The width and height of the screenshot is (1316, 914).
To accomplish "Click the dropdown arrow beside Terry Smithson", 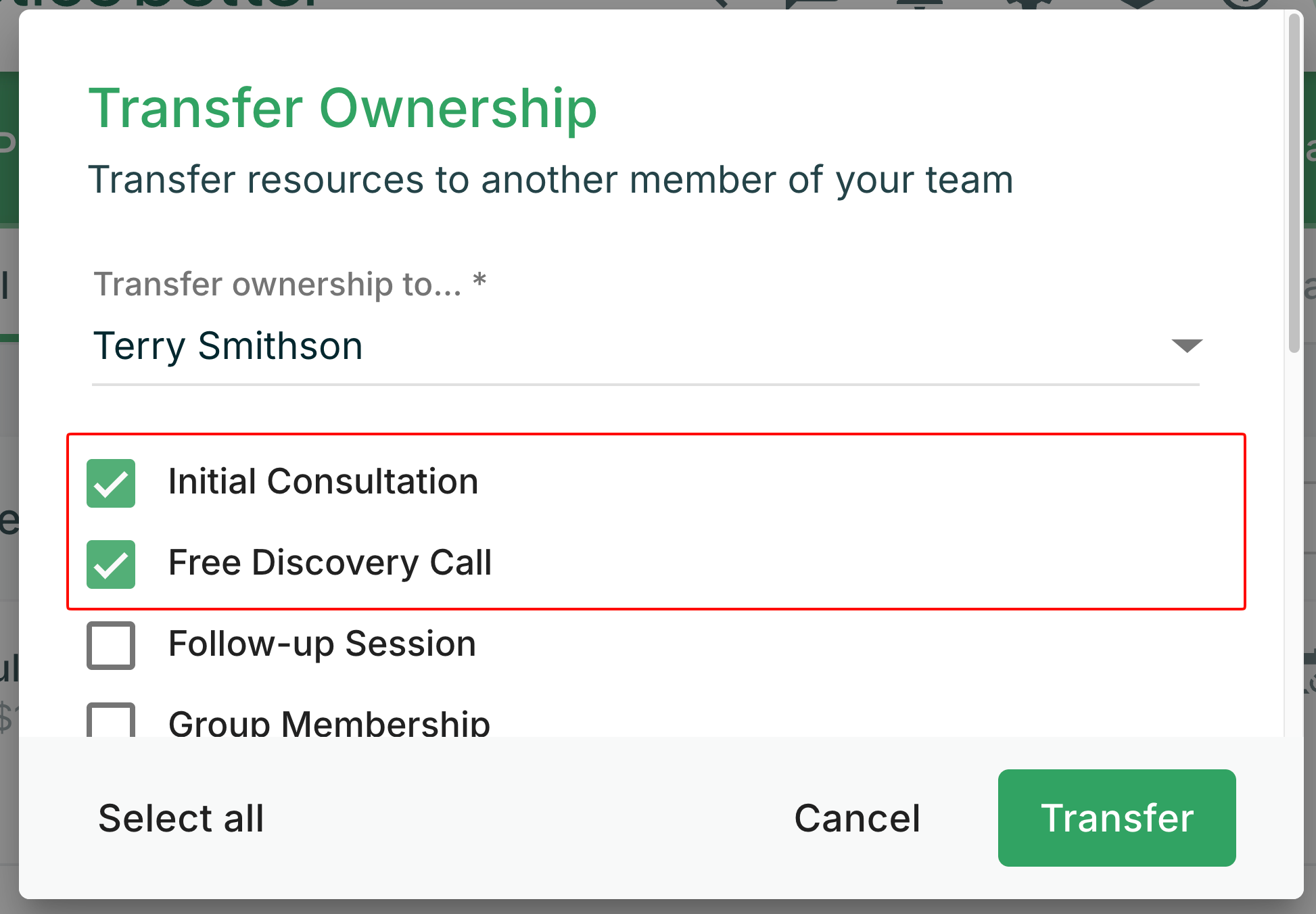I will (1187, 346).
